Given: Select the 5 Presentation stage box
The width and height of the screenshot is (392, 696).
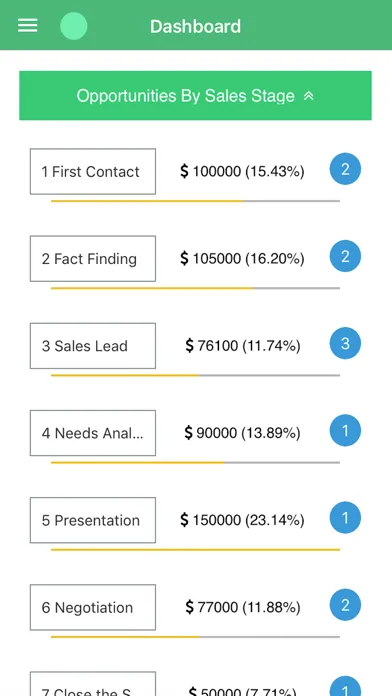Looking at the screenshot, I should click(93, 520).
